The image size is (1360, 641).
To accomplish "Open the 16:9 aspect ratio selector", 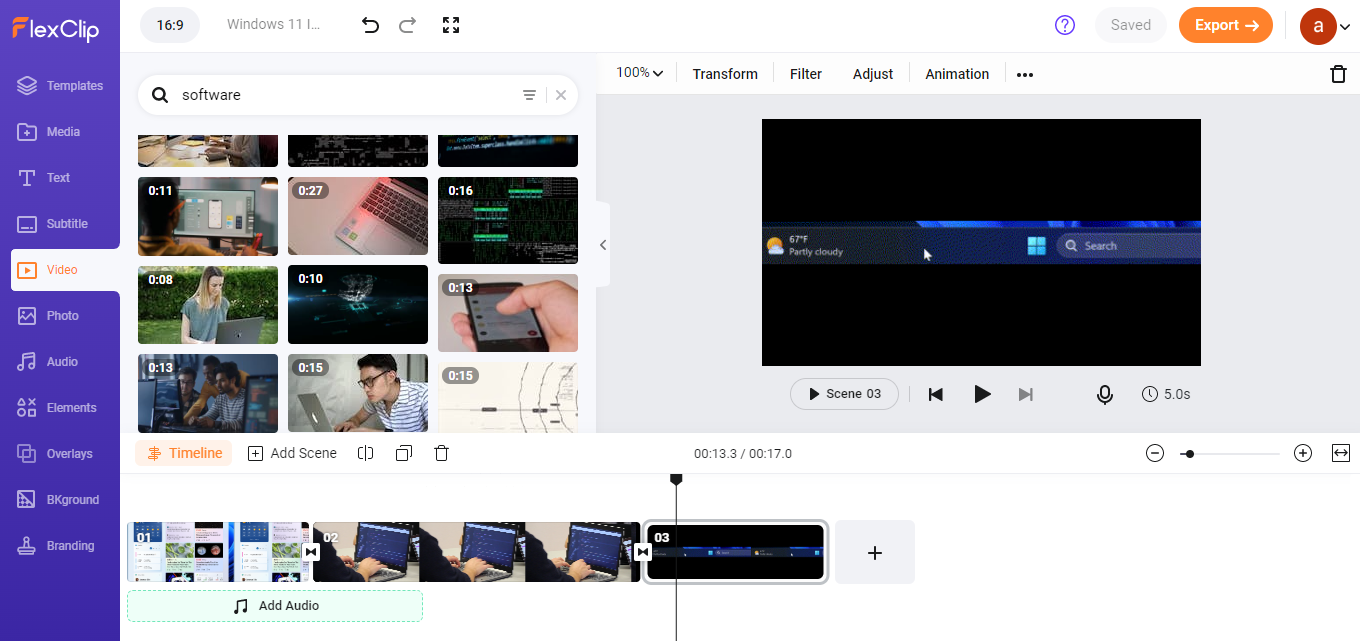I will pos(170,25).
